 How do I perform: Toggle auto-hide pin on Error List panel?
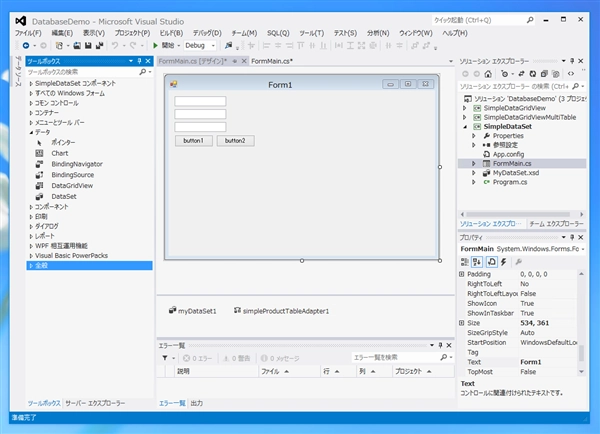(440, 345)
